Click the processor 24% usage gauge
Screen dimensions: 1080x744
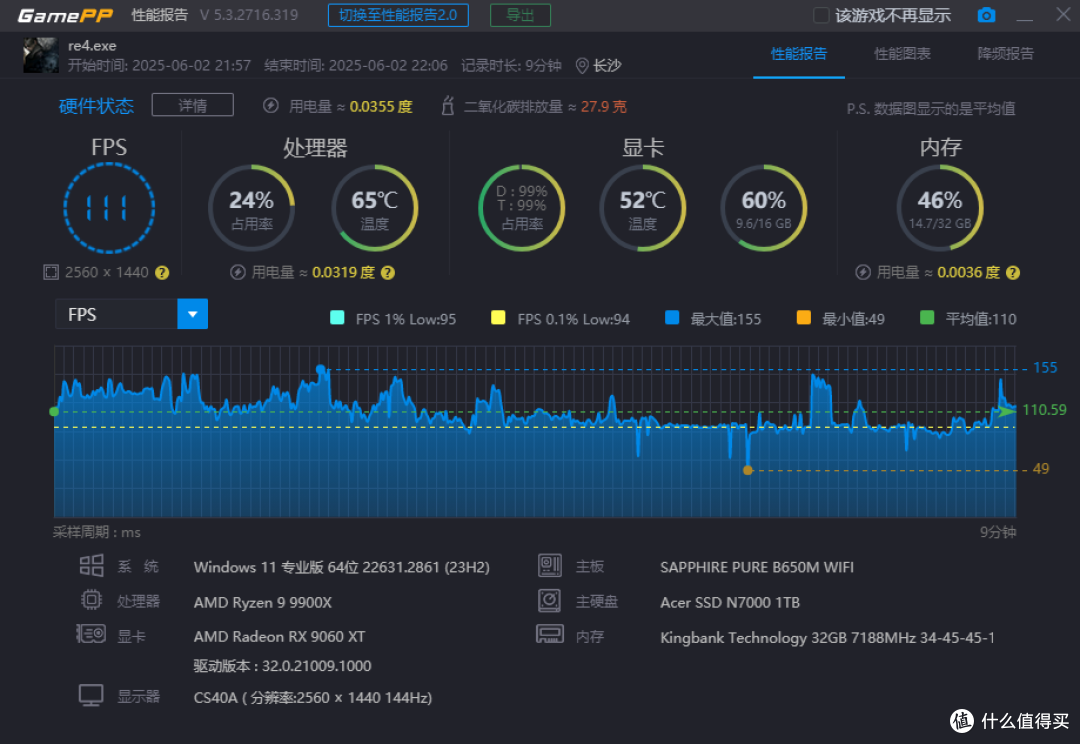251,208
